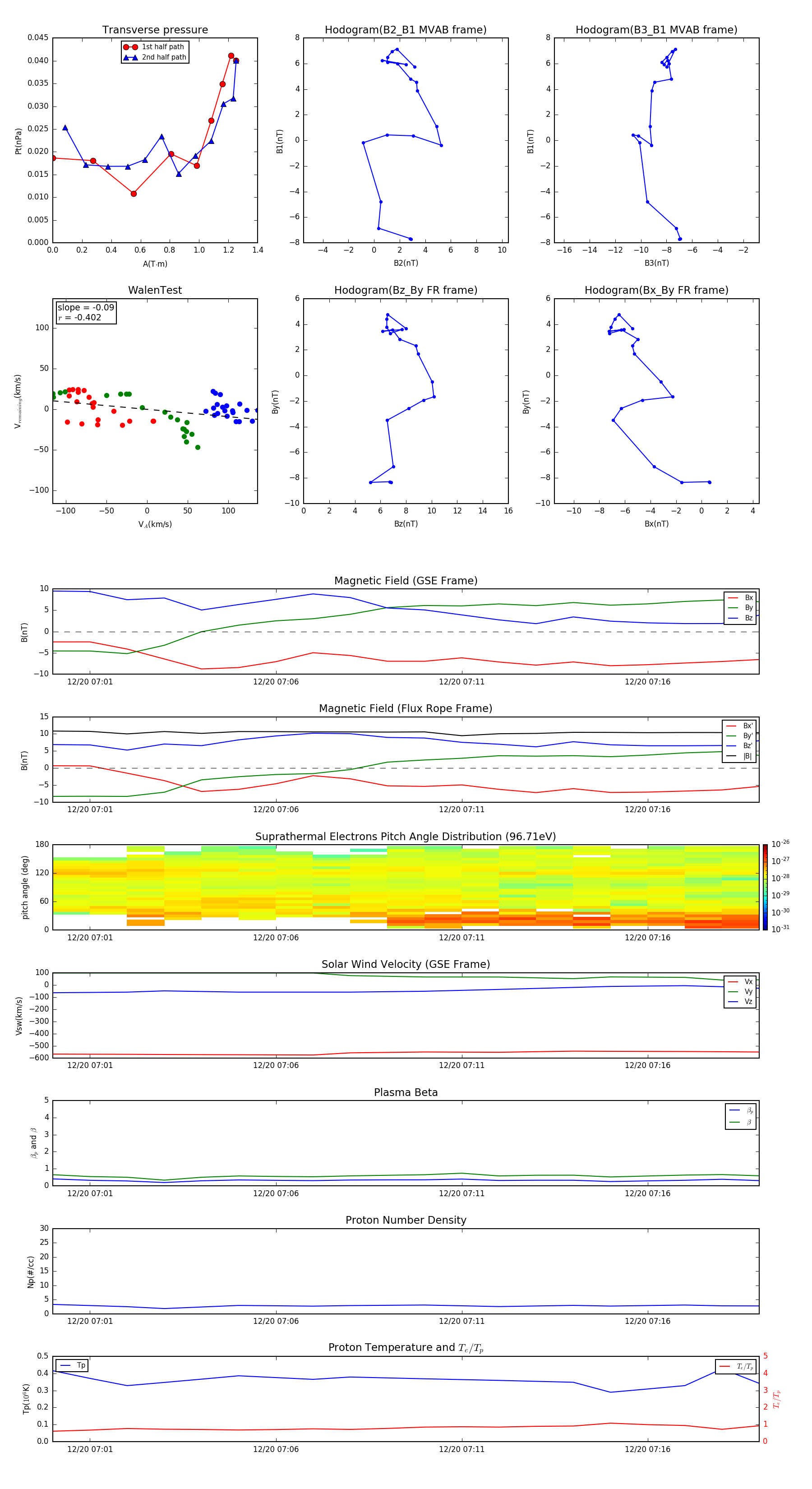Screen dimensions: 812x1489
Task: Click the 'WalenTest' plot title
Action: [x=155, y=290]
